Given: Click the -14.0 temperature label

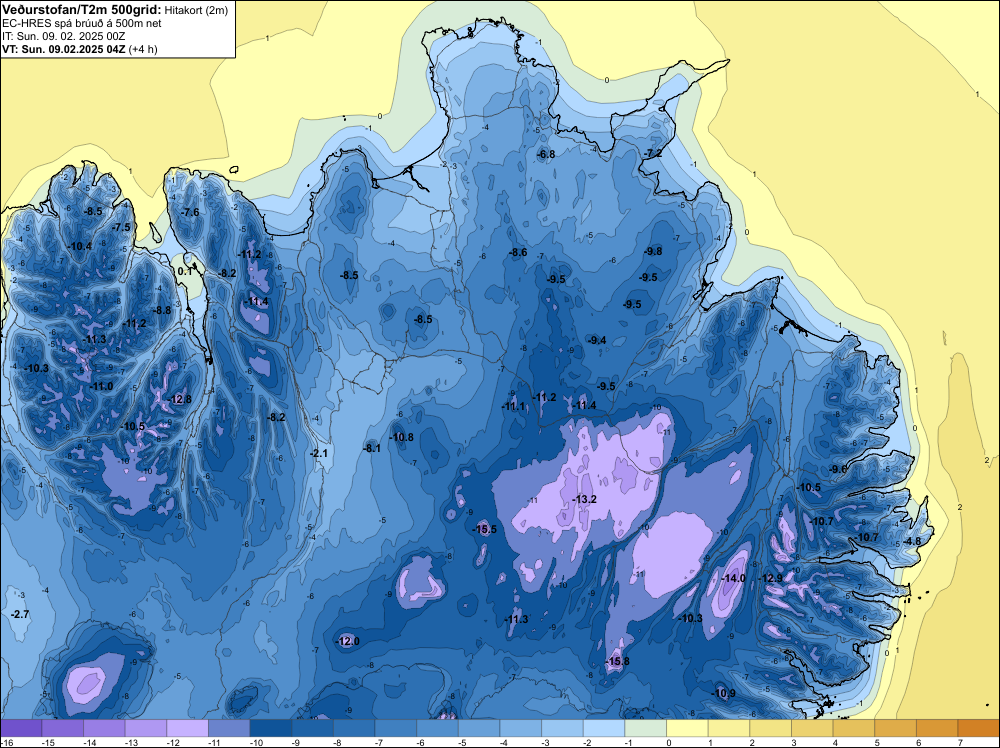Looking at the screenshot, I should click(x=733, y=578).
